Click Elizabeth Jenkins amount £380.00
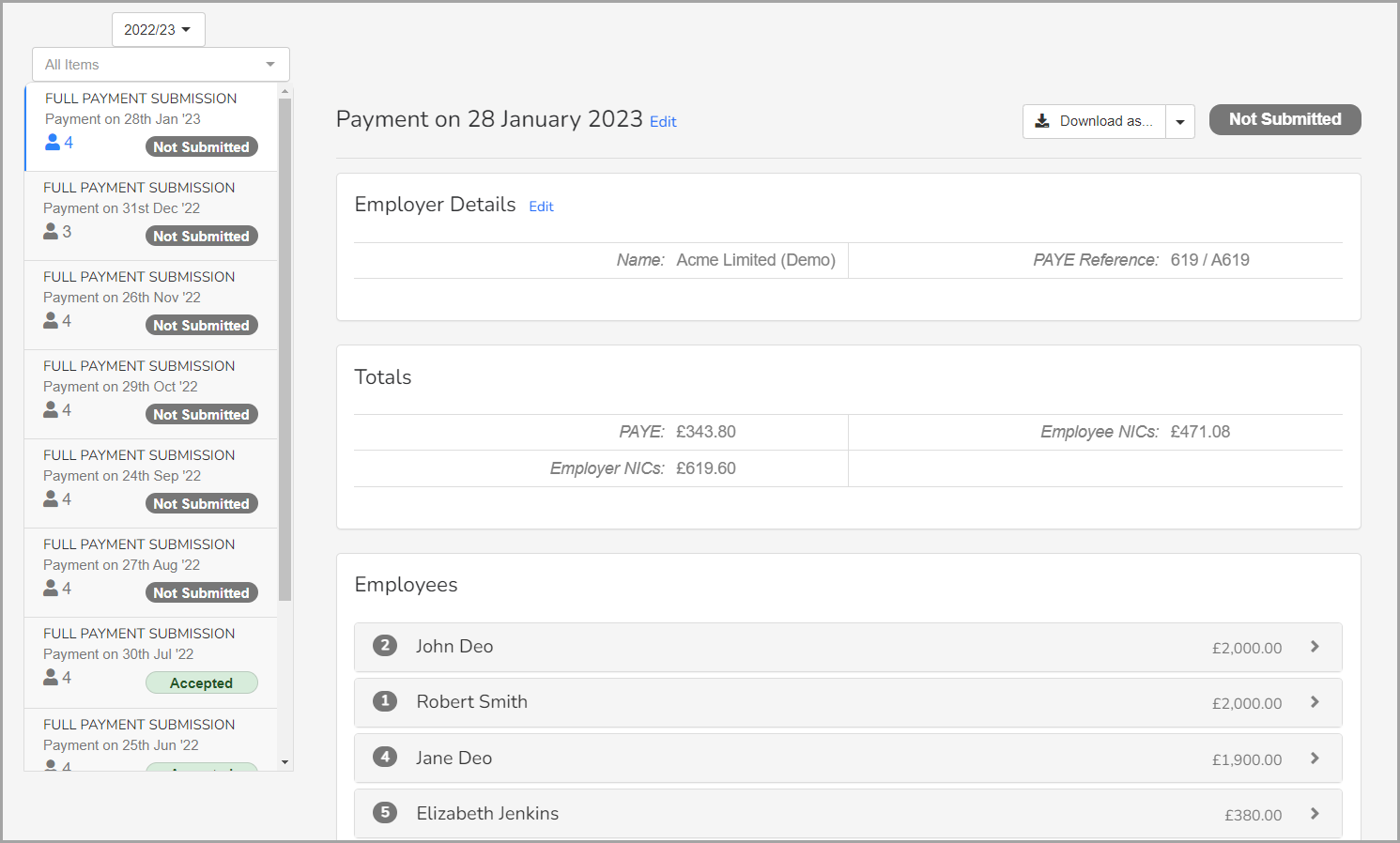1400x843 pixels. coord(1254,816)
